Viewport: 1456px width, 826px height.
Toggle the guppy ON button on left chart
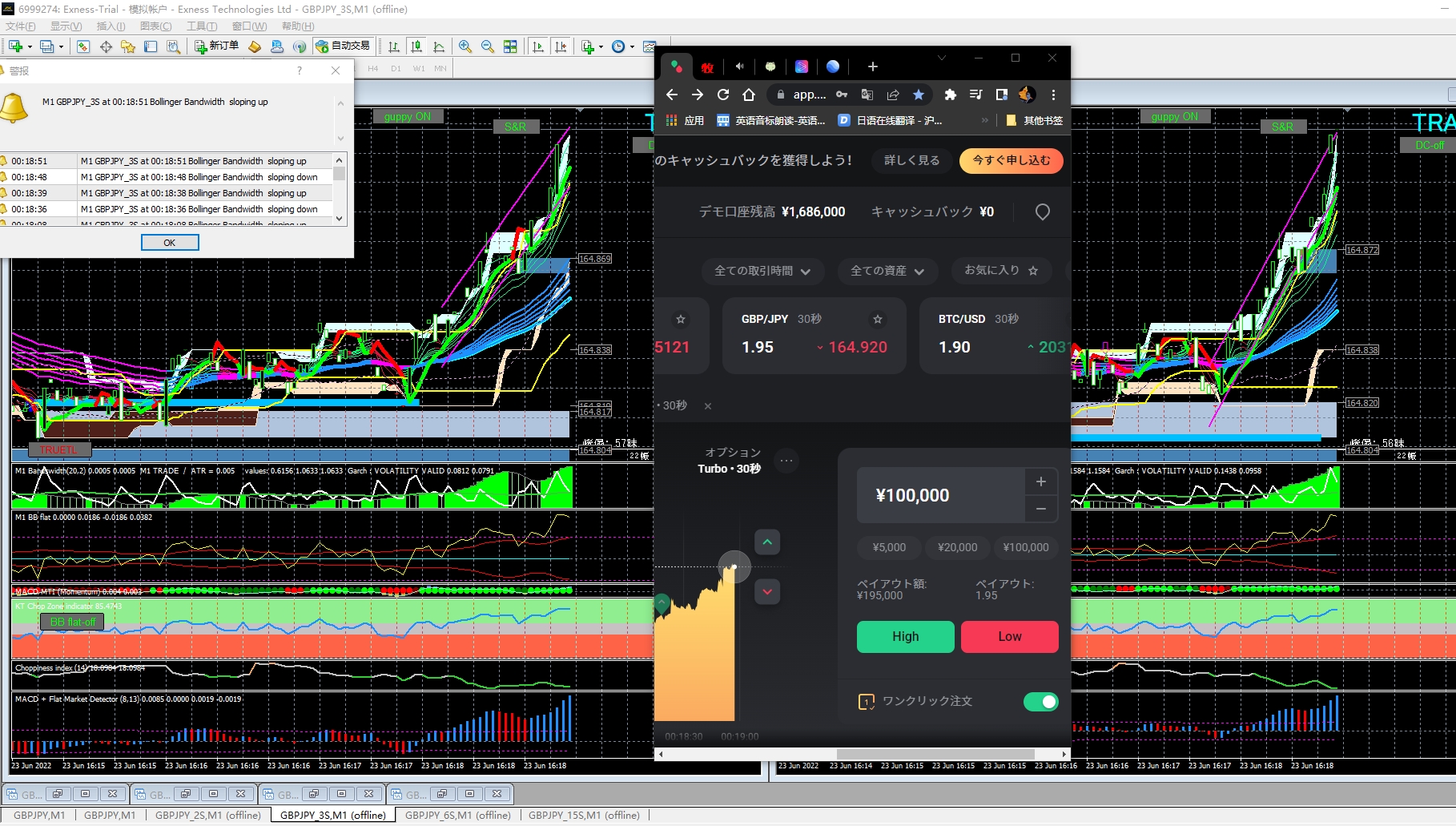tap(408, 117)
